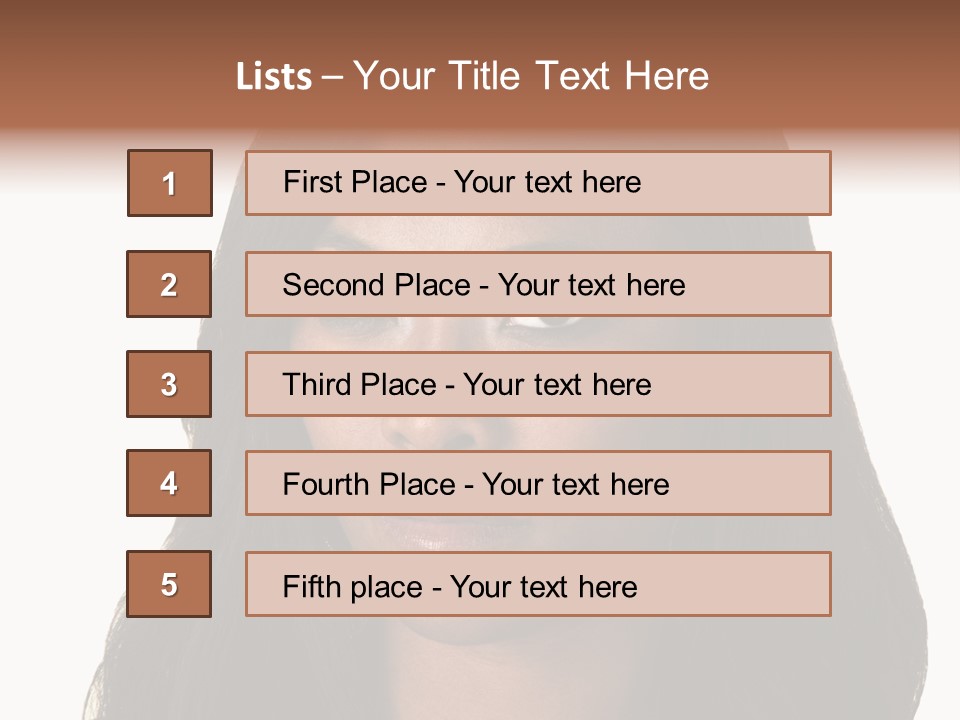The height and width of the screenshot is (720, 960).
Task: Click the dash in the slide title
Action: tap(332, 77)
